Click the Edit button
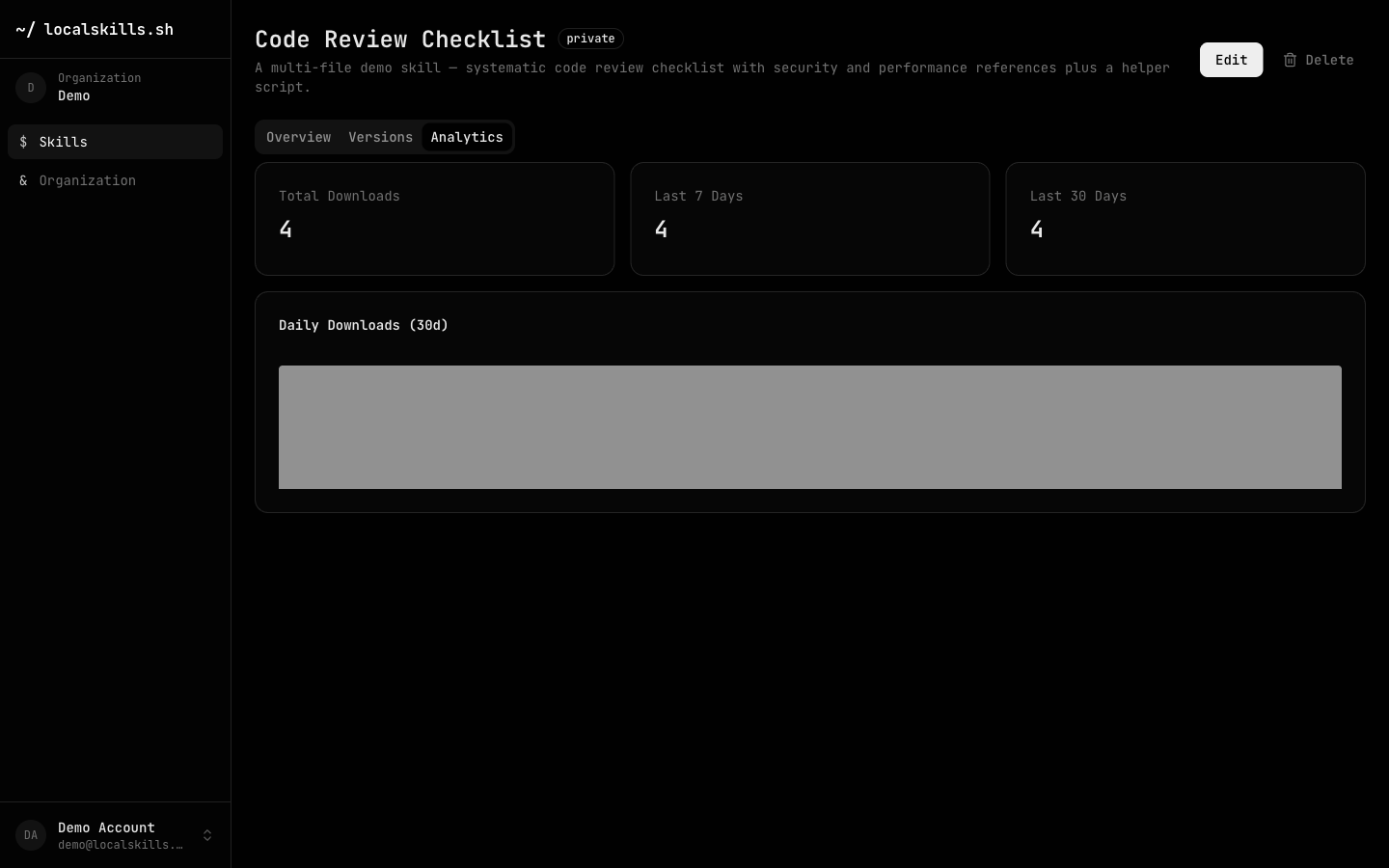Screen dimensions: 1389x868 [1231, 60]
